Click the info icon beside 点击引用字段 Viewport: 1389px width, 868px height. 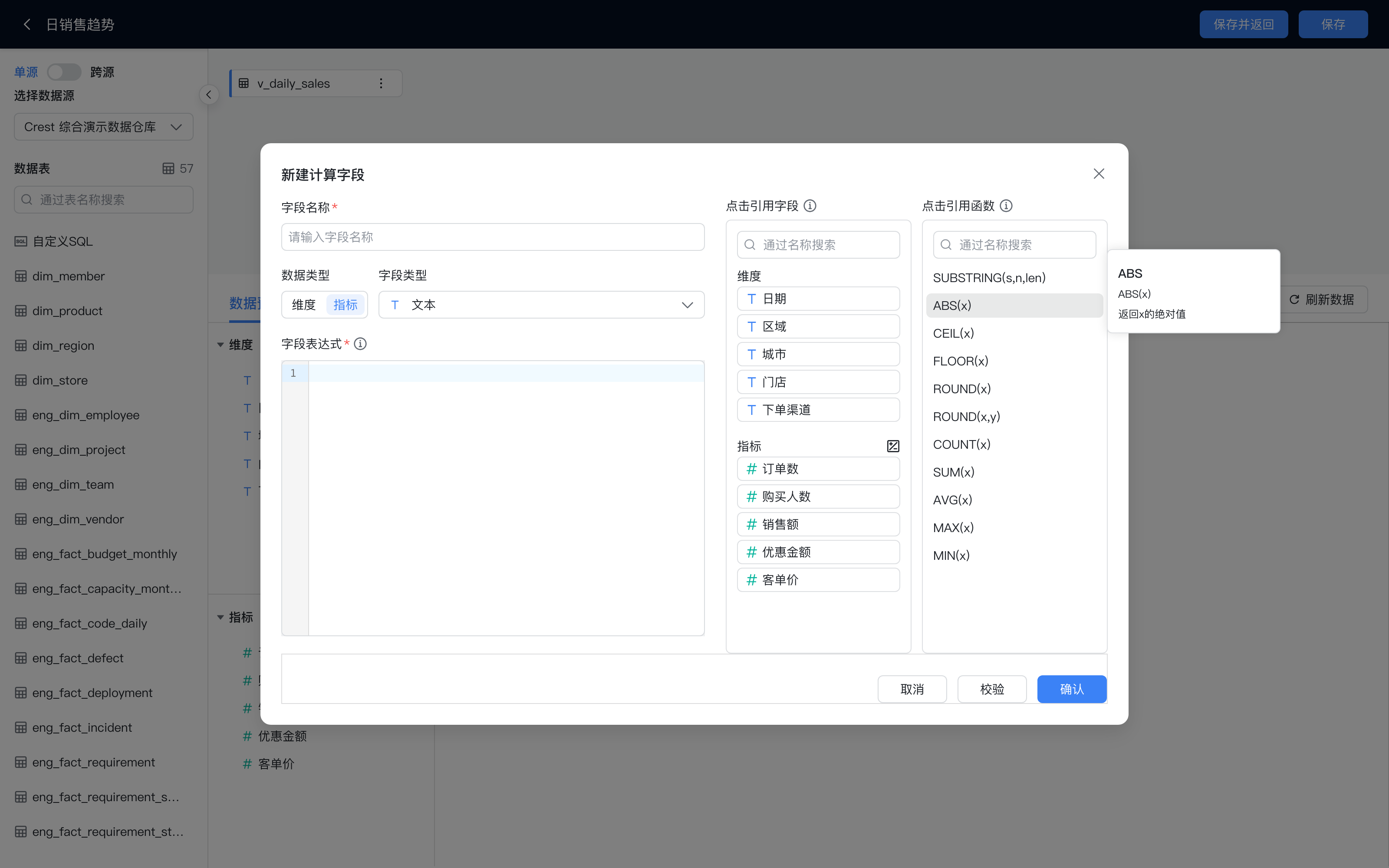pyautogui.click(x=810, y=206)
